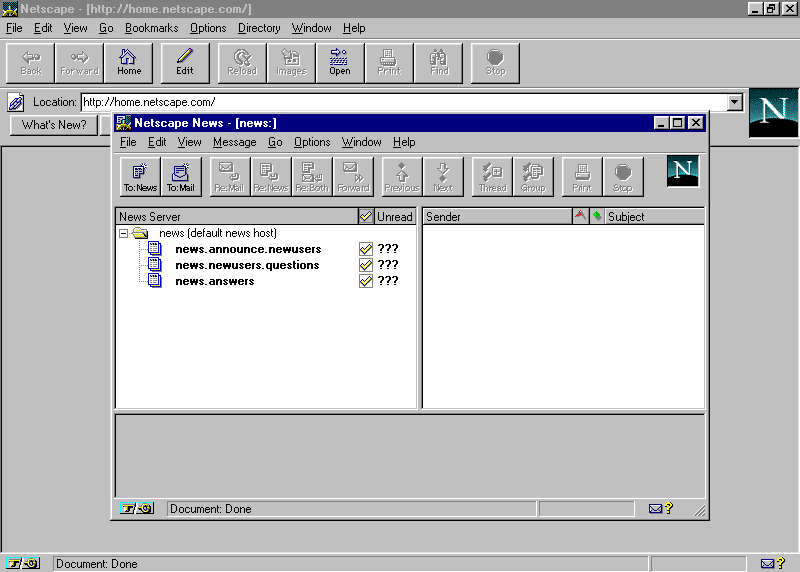Screen dimensions: 800x572
Task: Open the Window menu in browser
Action: click(x=311, y=28)
